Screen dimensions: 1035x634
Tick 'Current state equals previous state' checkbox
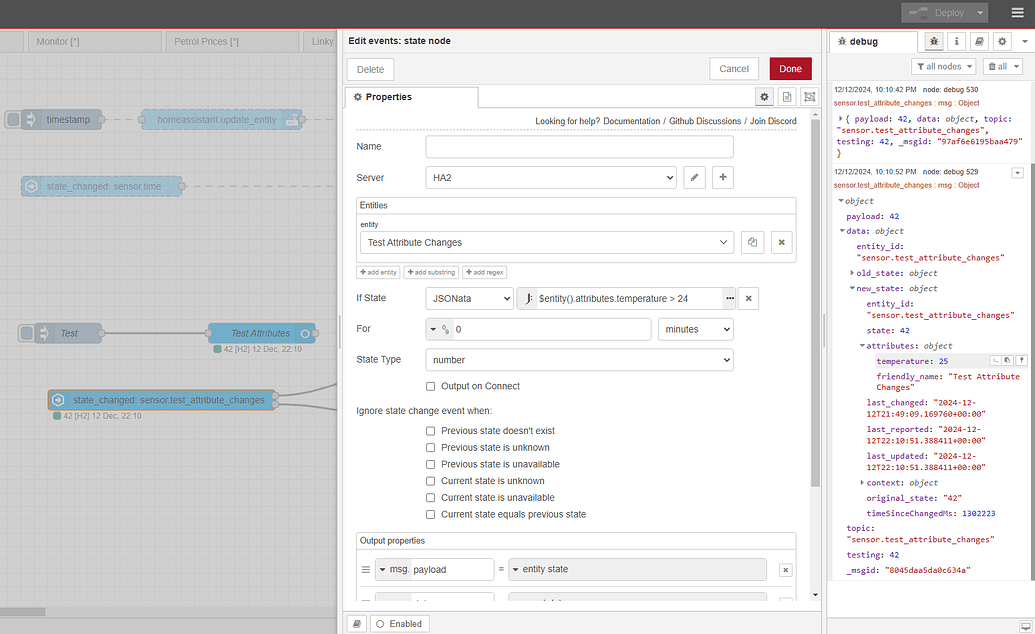click(x=431, y=514)
